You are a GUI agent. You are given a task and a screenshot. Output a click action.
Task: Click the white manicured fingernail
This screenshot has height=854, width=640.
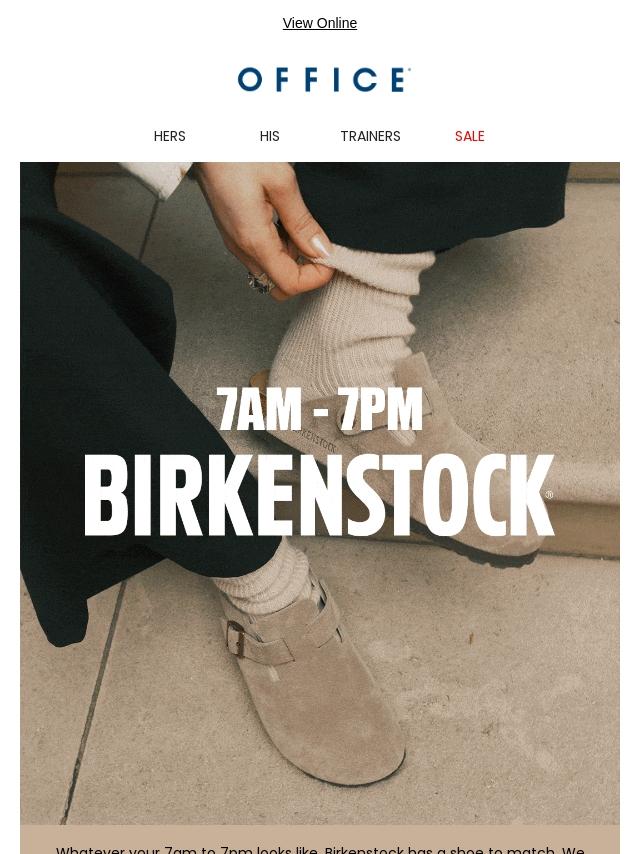pyautogui.click(x=319, y=247)
